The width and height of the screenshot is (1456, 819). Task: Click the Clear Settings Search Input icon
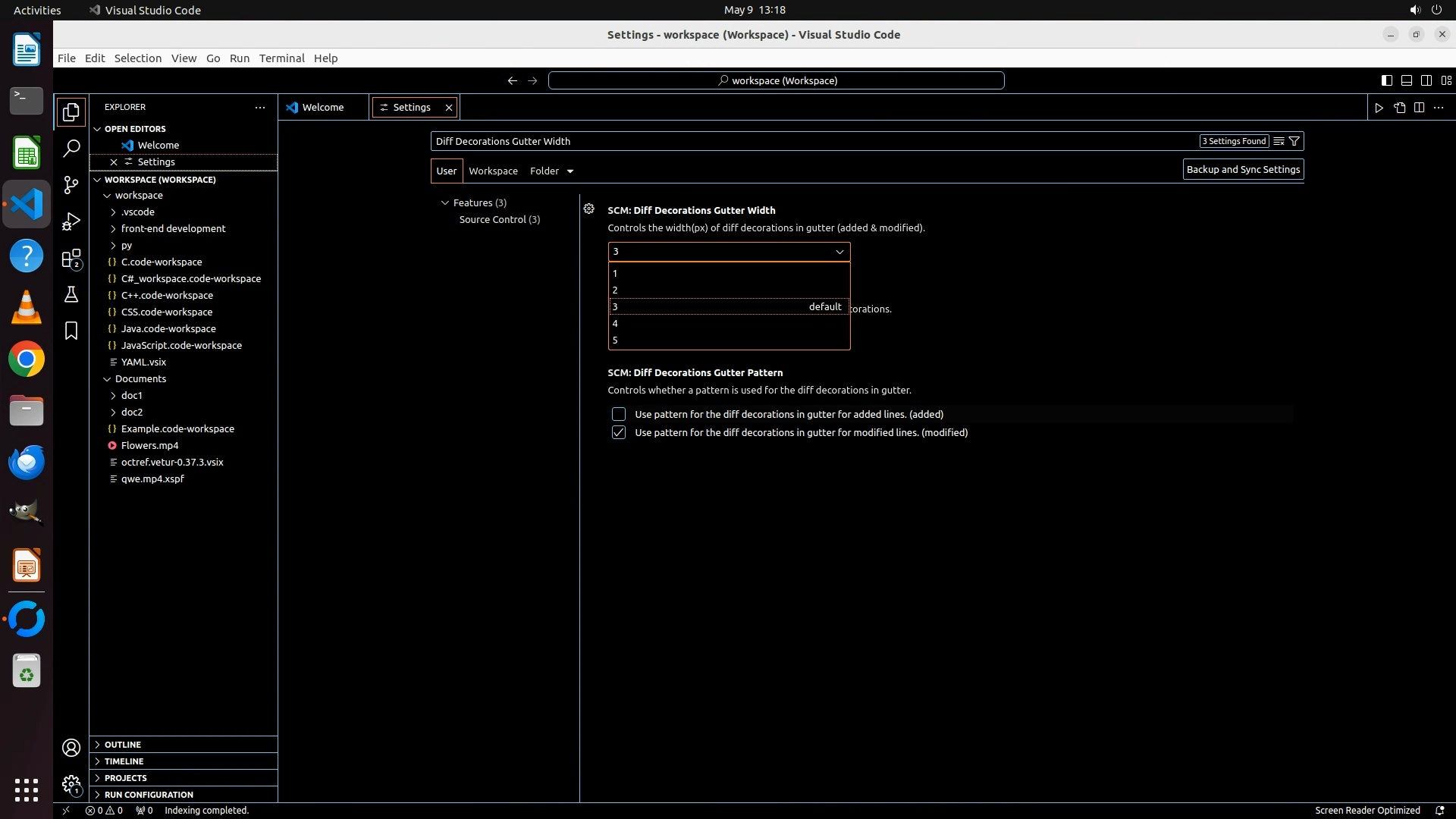(x=1279, y=141)
